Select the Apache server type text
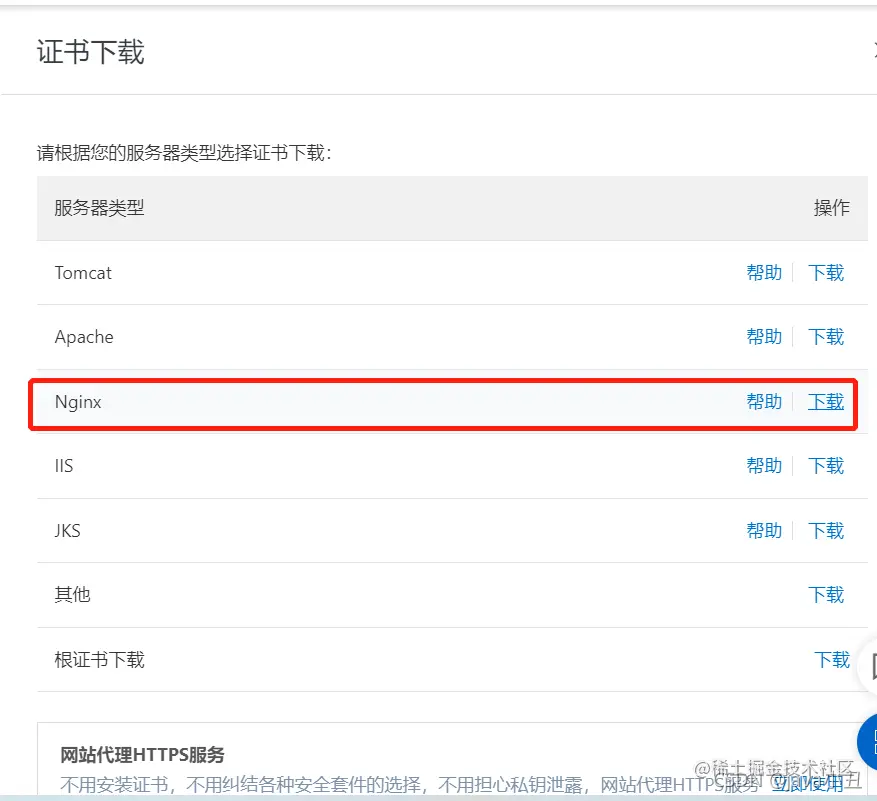Image resolution: width=877 pixels, height=801 pixels. coord(84,337)
